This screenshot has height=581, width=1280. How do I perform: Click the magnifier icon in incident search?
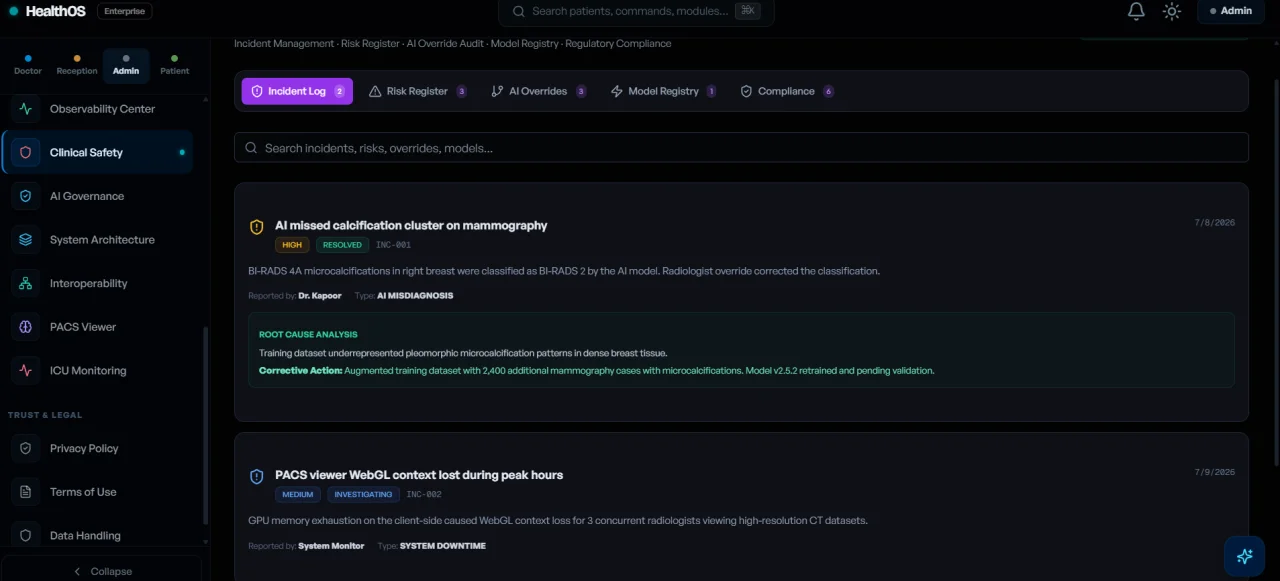coord(251,148)
